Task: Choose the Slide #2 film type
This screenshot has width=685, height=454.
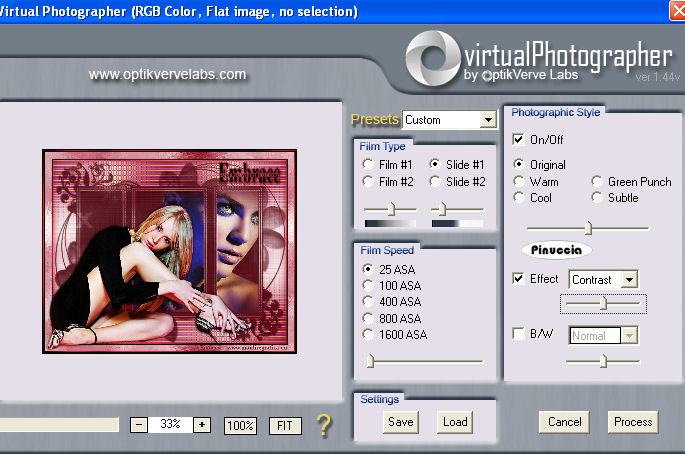Action: click(435, 181)
